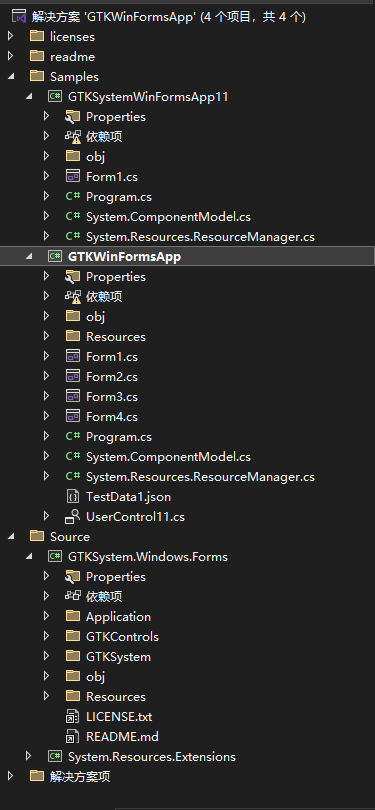Click the LICENSE.txt file icon

(73, 716)
